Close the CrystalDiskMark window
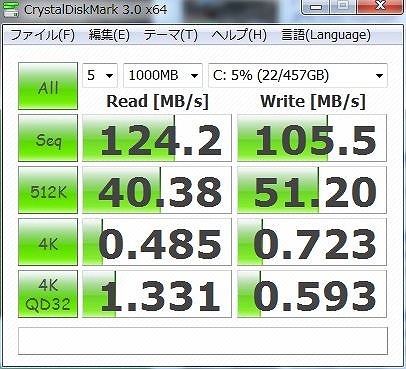 point(380,7)
